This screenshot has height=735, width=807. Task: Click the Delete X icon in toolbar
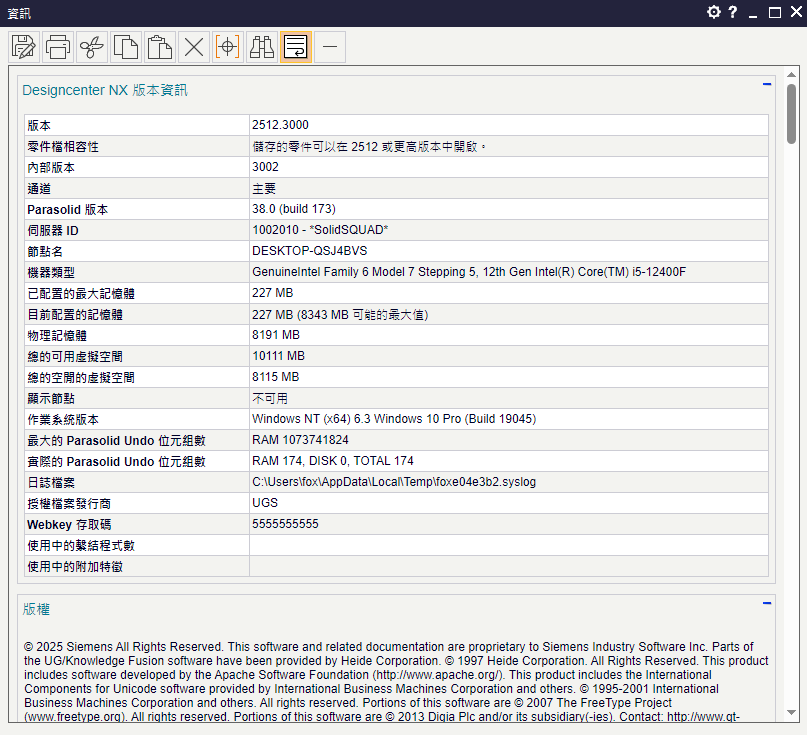(194, 47)
